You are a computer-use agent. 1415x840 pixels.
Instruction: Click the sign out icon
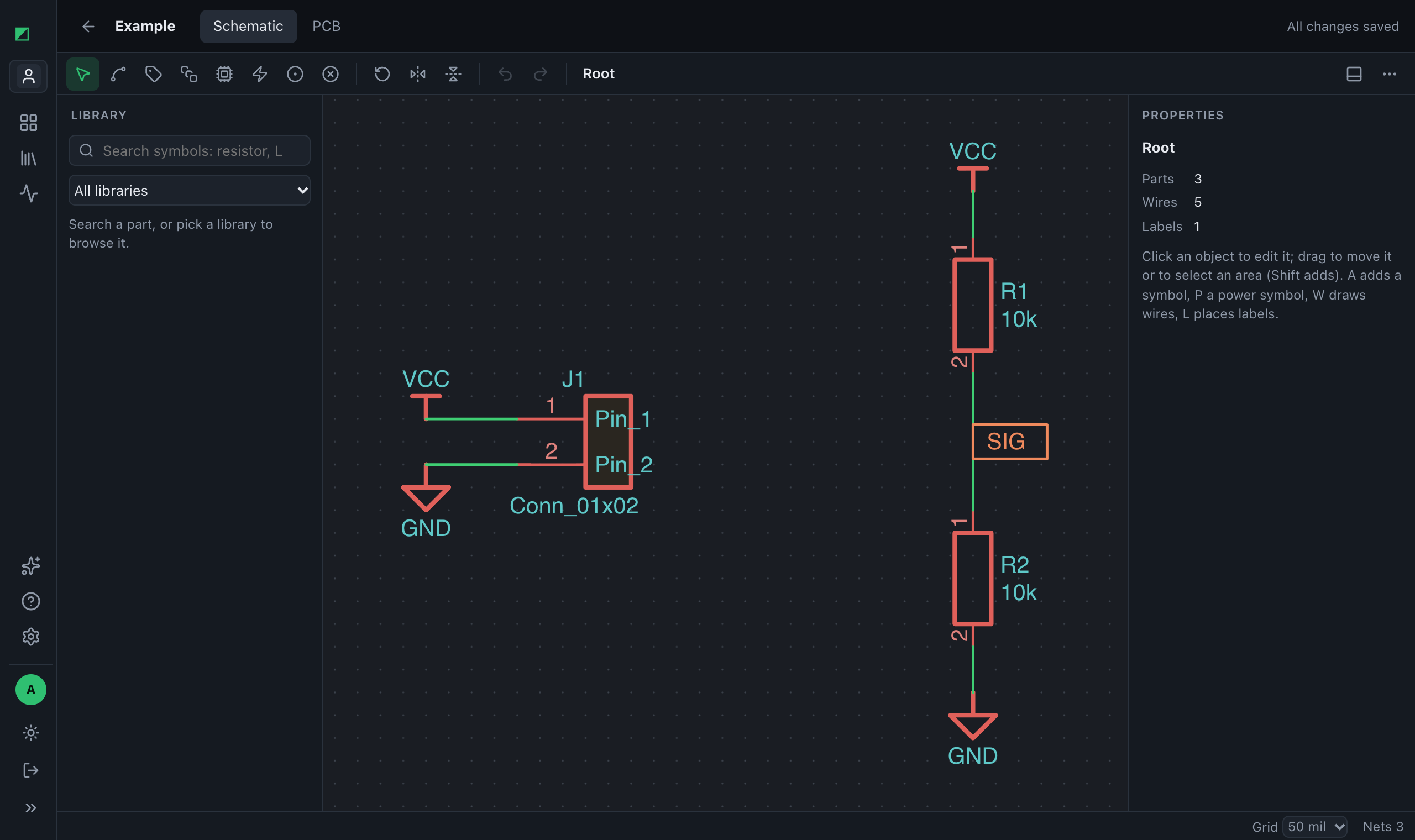(x=30, y=770)
